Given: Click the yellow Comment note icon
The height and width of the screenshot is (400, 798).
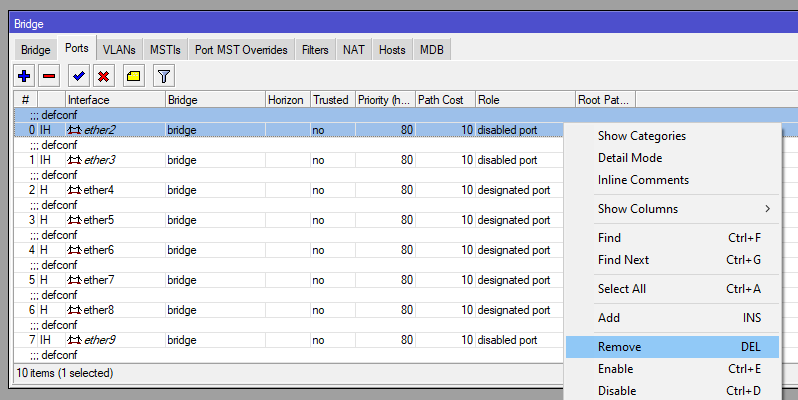Looking at the screenshot, I should coord(133,76).
